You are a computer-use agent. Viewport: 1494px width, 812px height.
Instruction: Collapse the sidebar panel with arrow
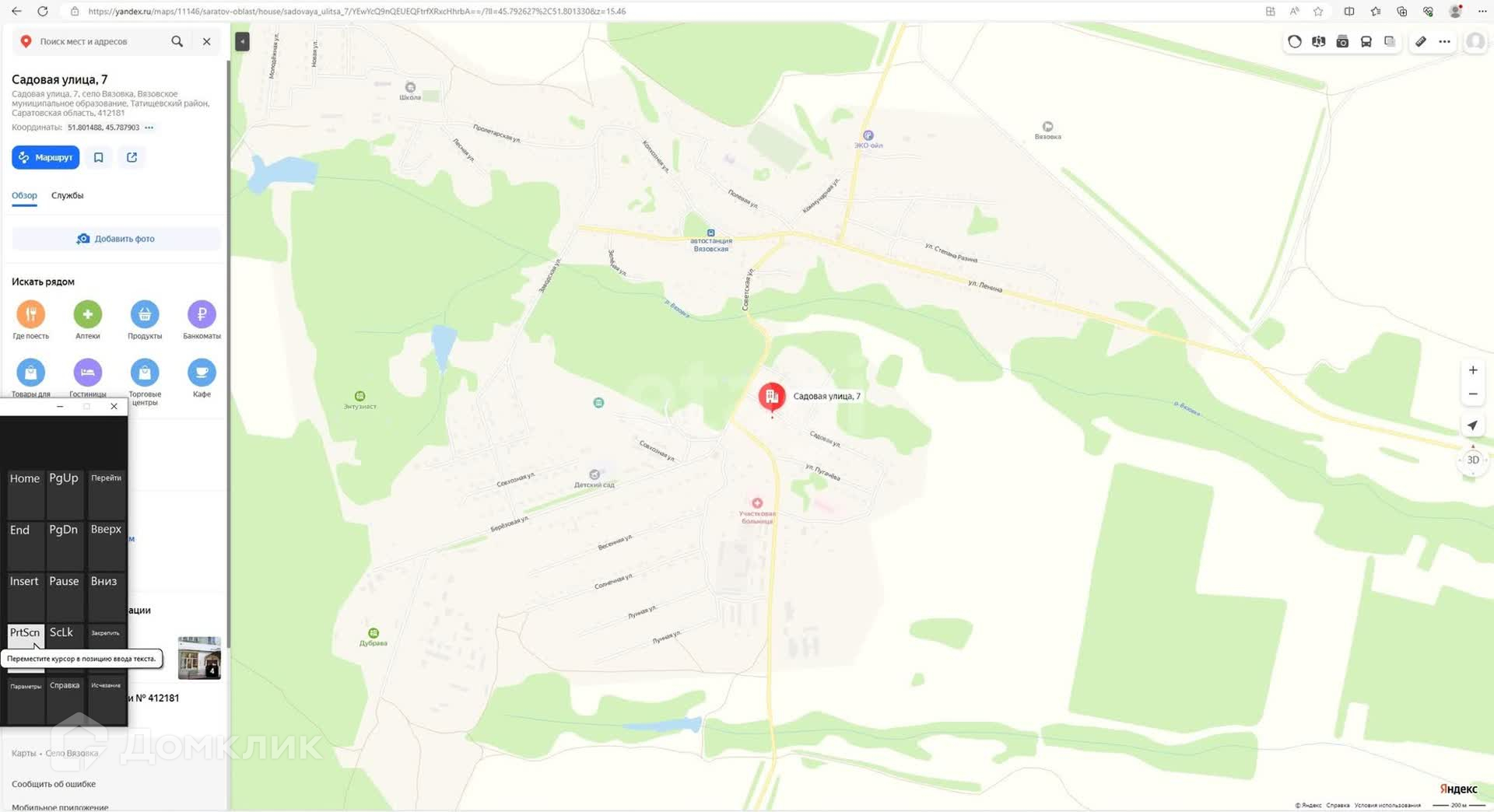(242, 42)
